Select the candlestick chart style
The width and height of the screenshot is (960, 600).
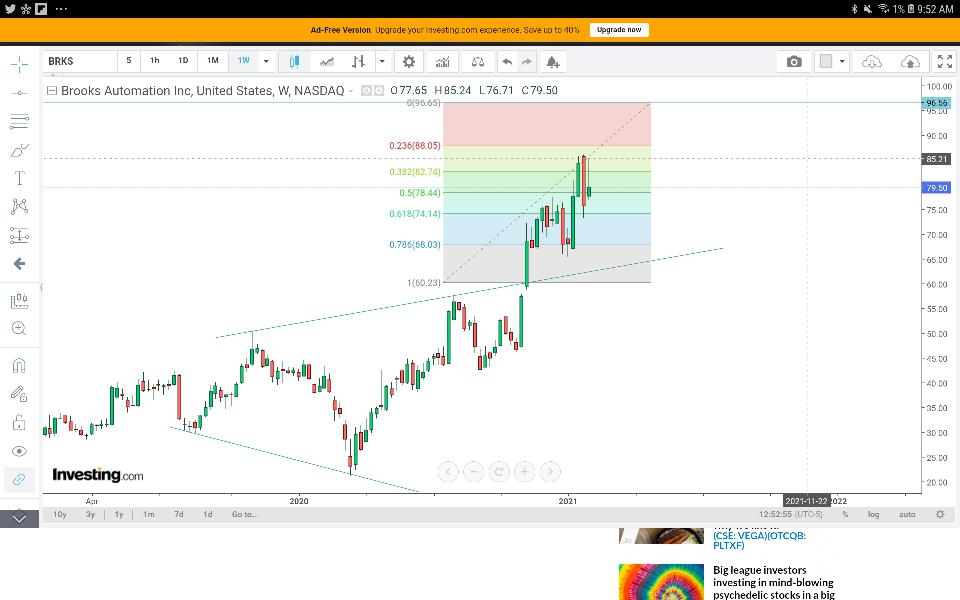click(294, 61)
